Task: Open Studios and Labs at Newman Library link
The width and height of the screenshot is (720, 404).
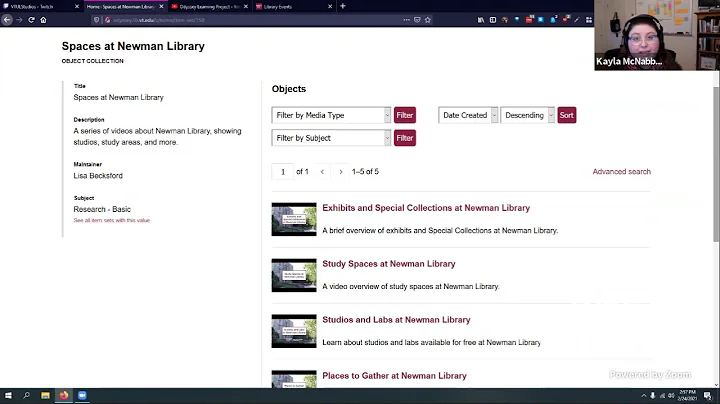Action: tap(396, 320)
